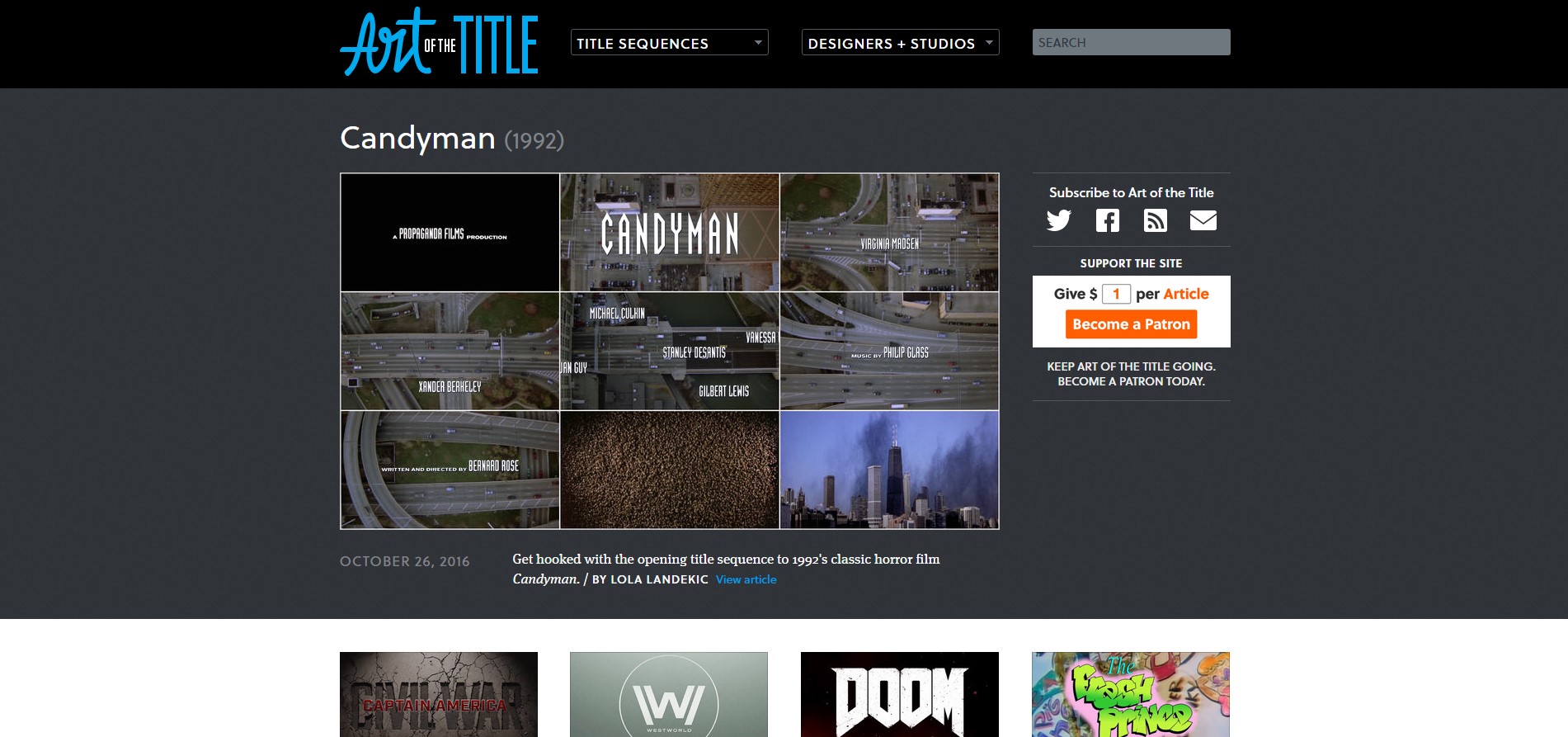The height and width of the screenshot is (737, 1568).
Task: Open the Philip Glass music credit frame
Action: [x=889, y=351]
